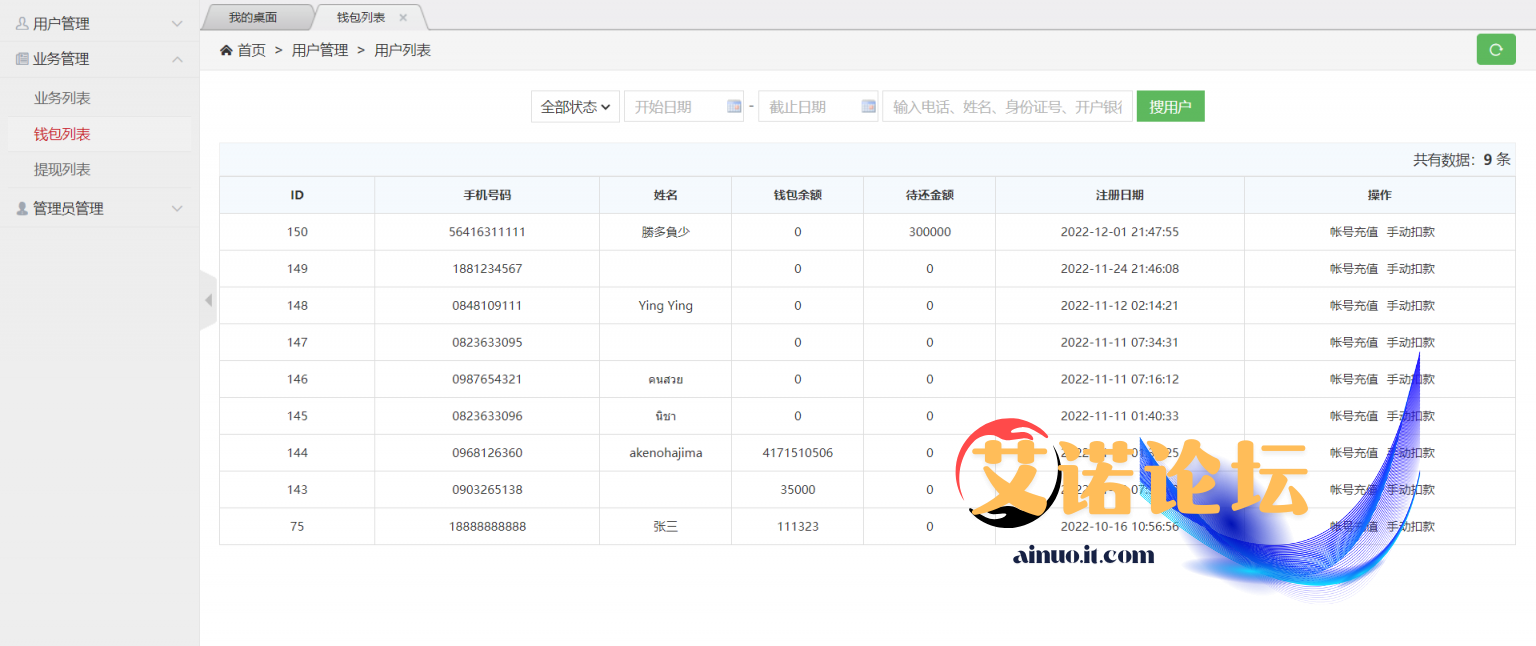Image resolution: width=1536 pixels, height=646 pixels.
Task: Click wallet balance 4171510506
Action: pos(797,453)
